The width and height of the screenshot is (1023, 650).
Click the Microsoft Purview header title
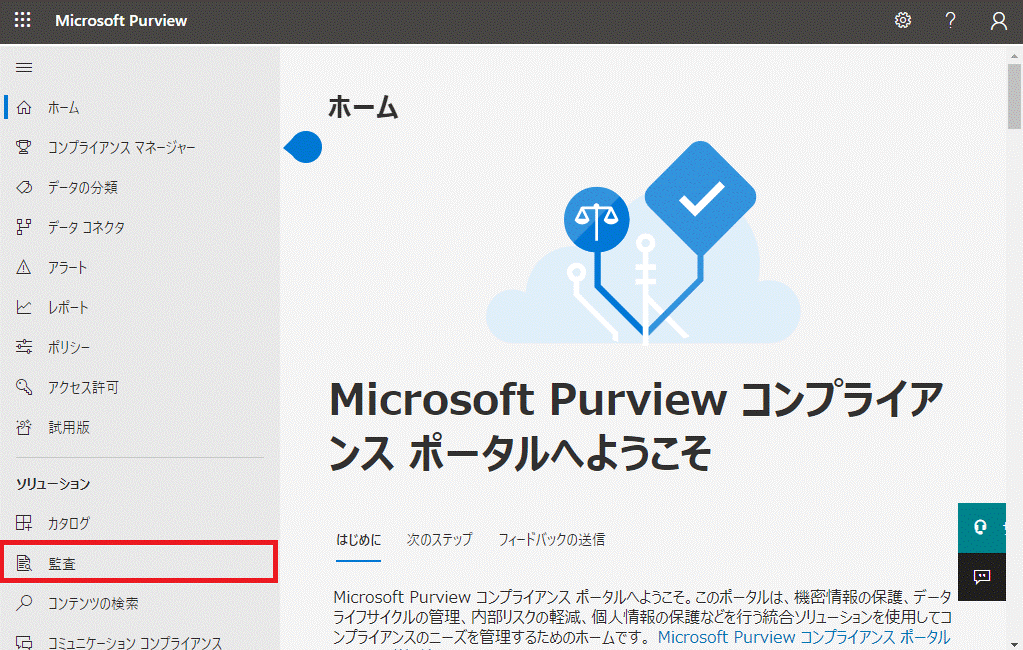pos(121,20)
